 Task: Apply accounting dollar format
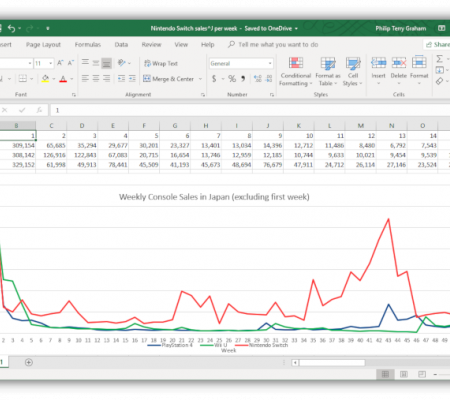click(214, 79)
